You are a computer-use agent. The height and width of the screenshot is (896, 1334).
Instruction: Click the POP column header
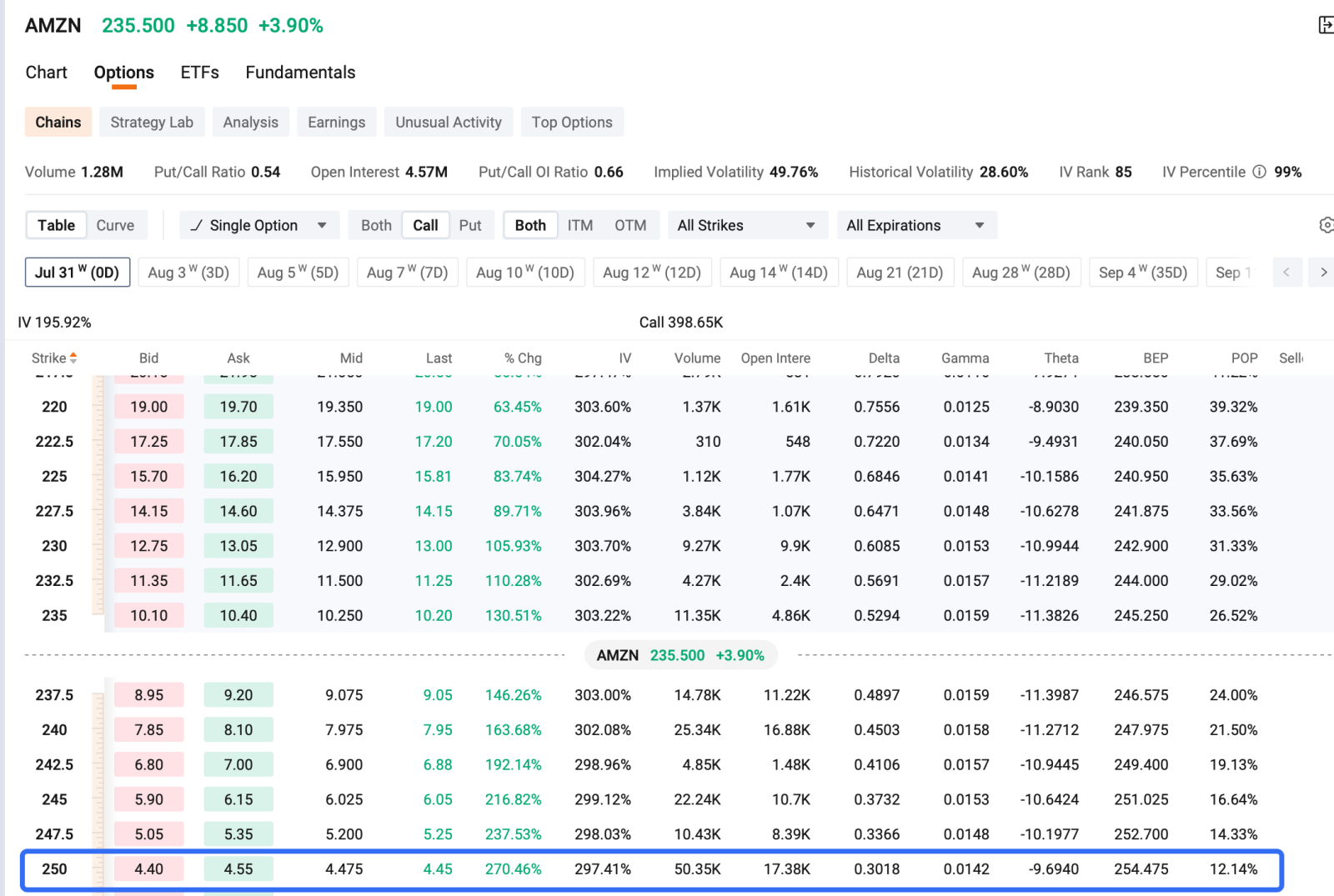[x=1244, y=358]
